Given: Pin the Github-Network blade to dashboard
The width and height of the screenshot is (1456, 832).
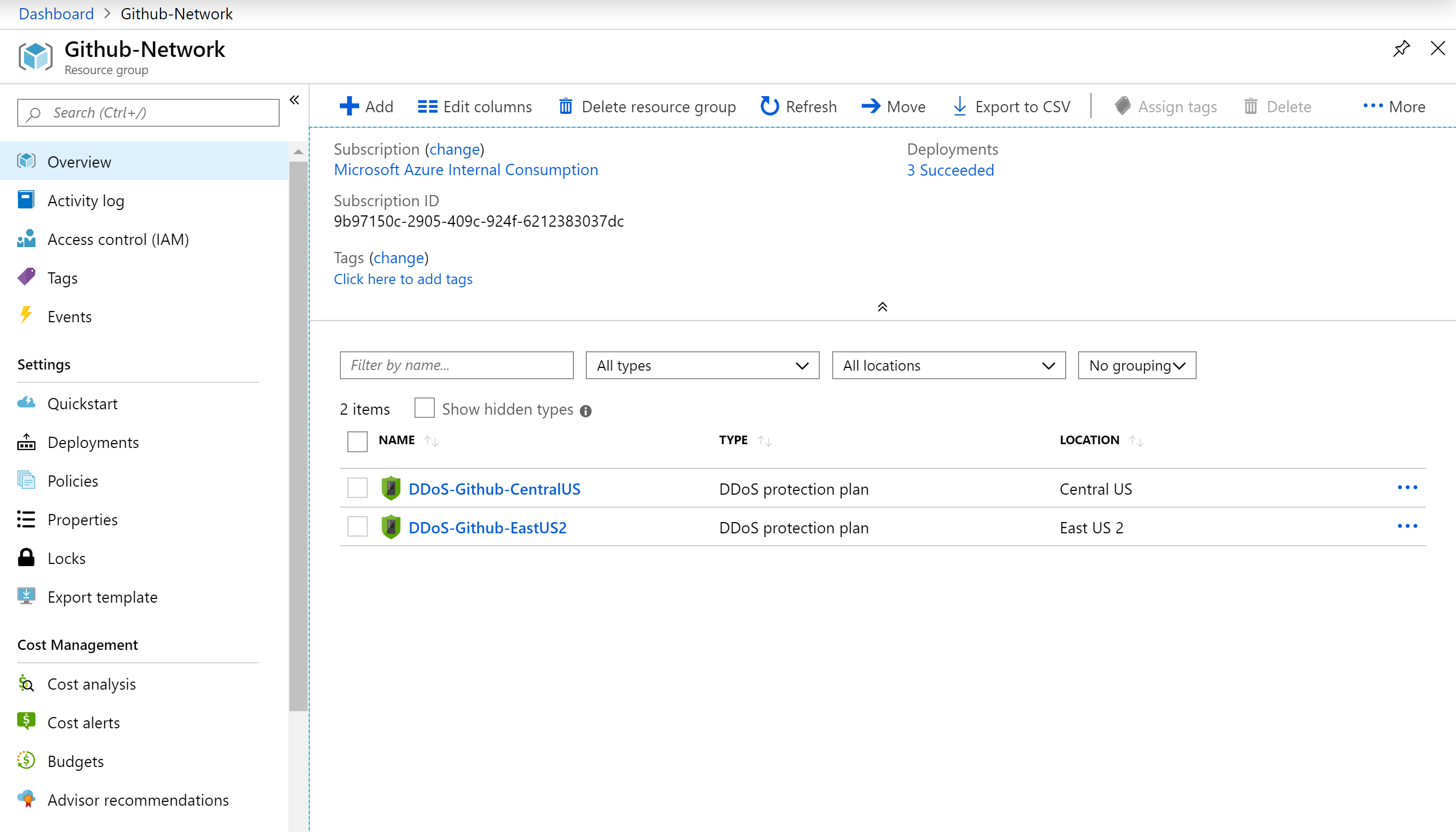Looking at the screenshot, I should coord(1401,48).
